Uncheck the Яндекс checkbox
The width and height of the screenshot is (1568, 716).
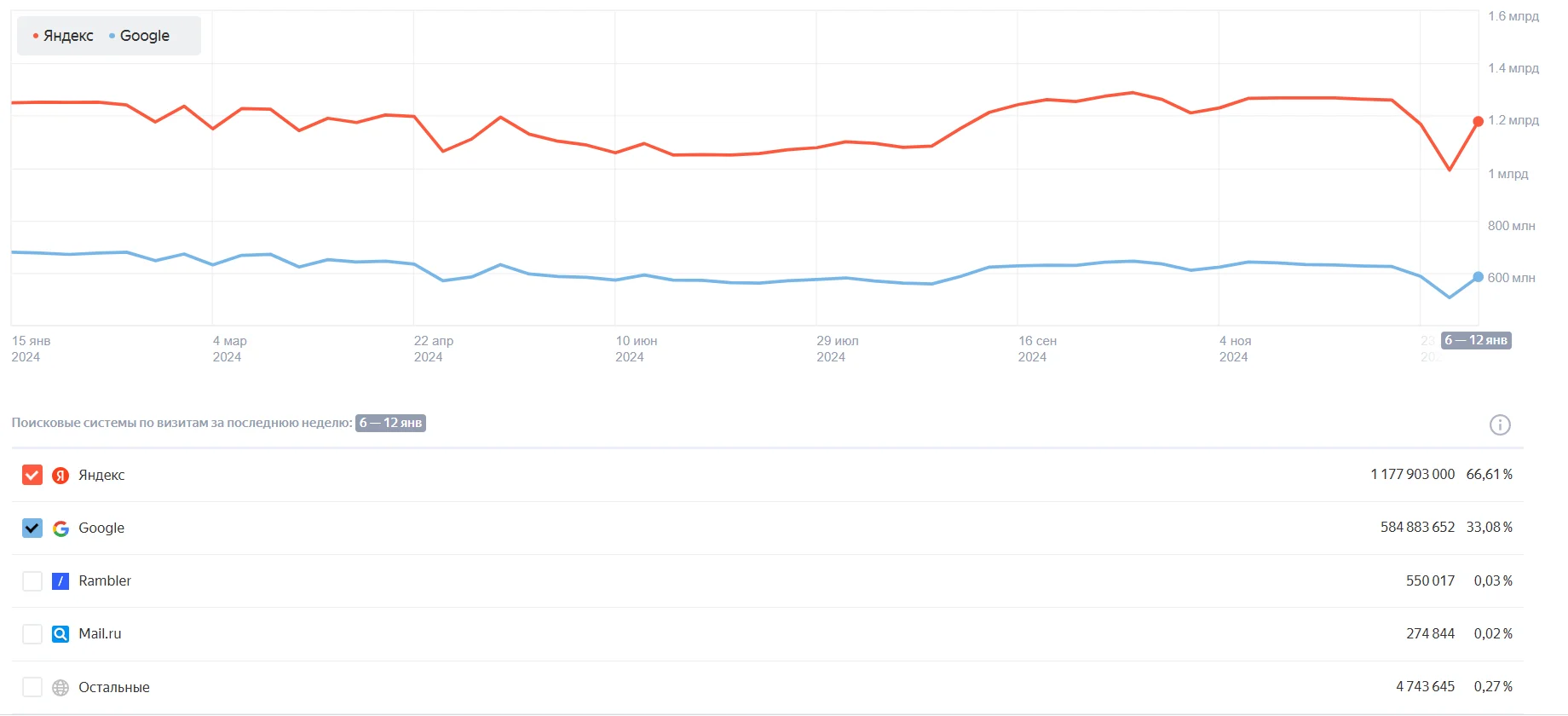pos(32,475)
